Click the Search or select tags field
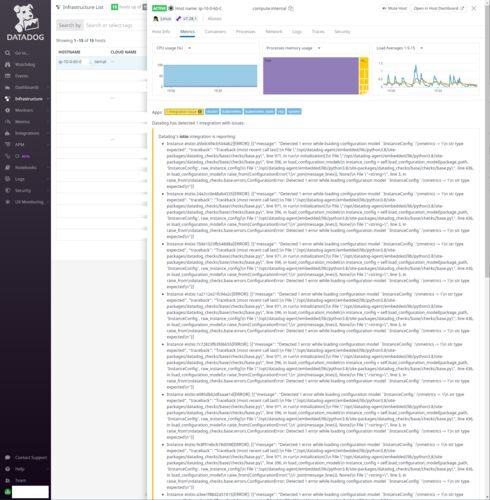This screenshot has width=490, height=500. click(x=115, y=25)
